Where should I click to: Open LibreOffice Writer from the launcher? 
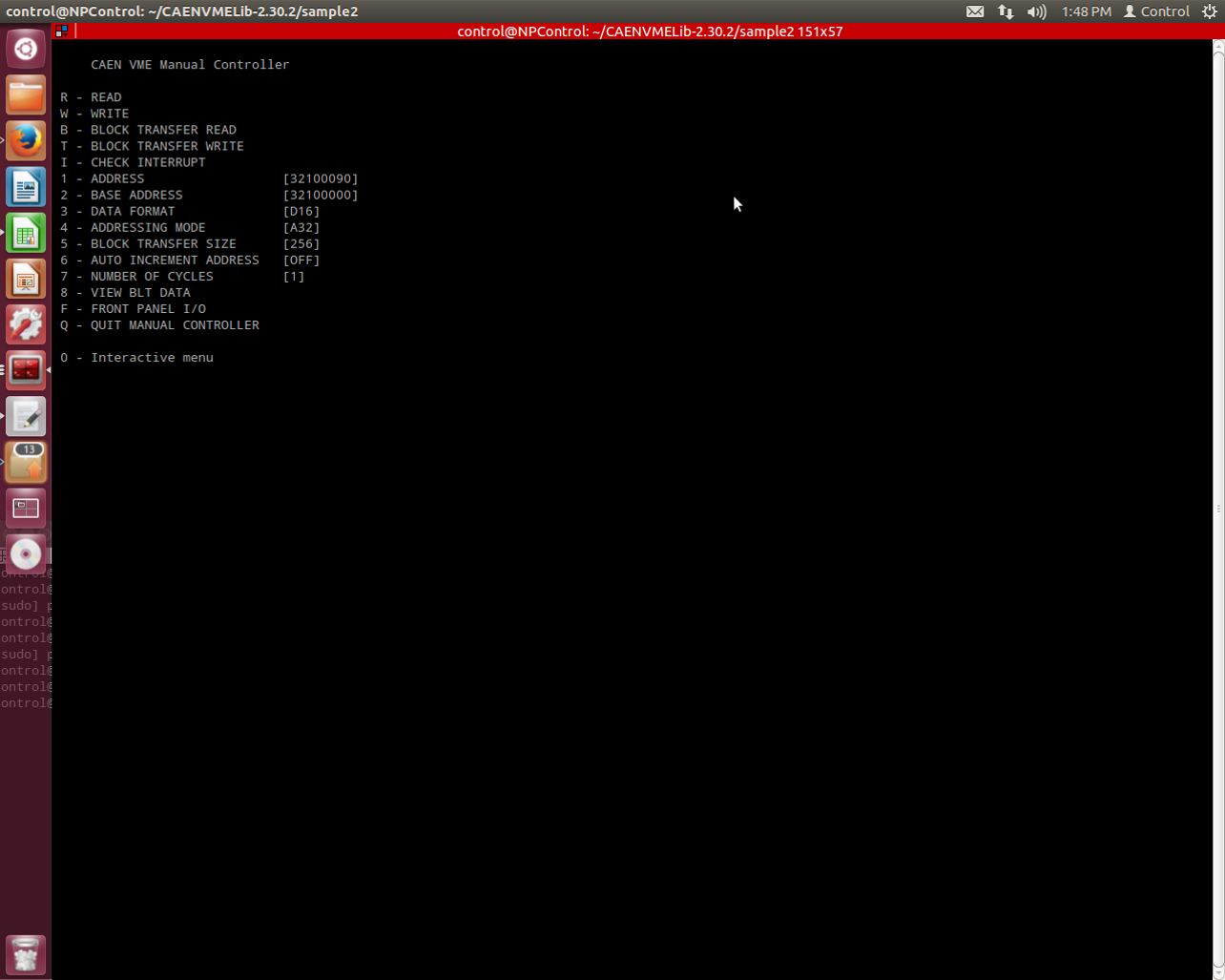[26, 186]
